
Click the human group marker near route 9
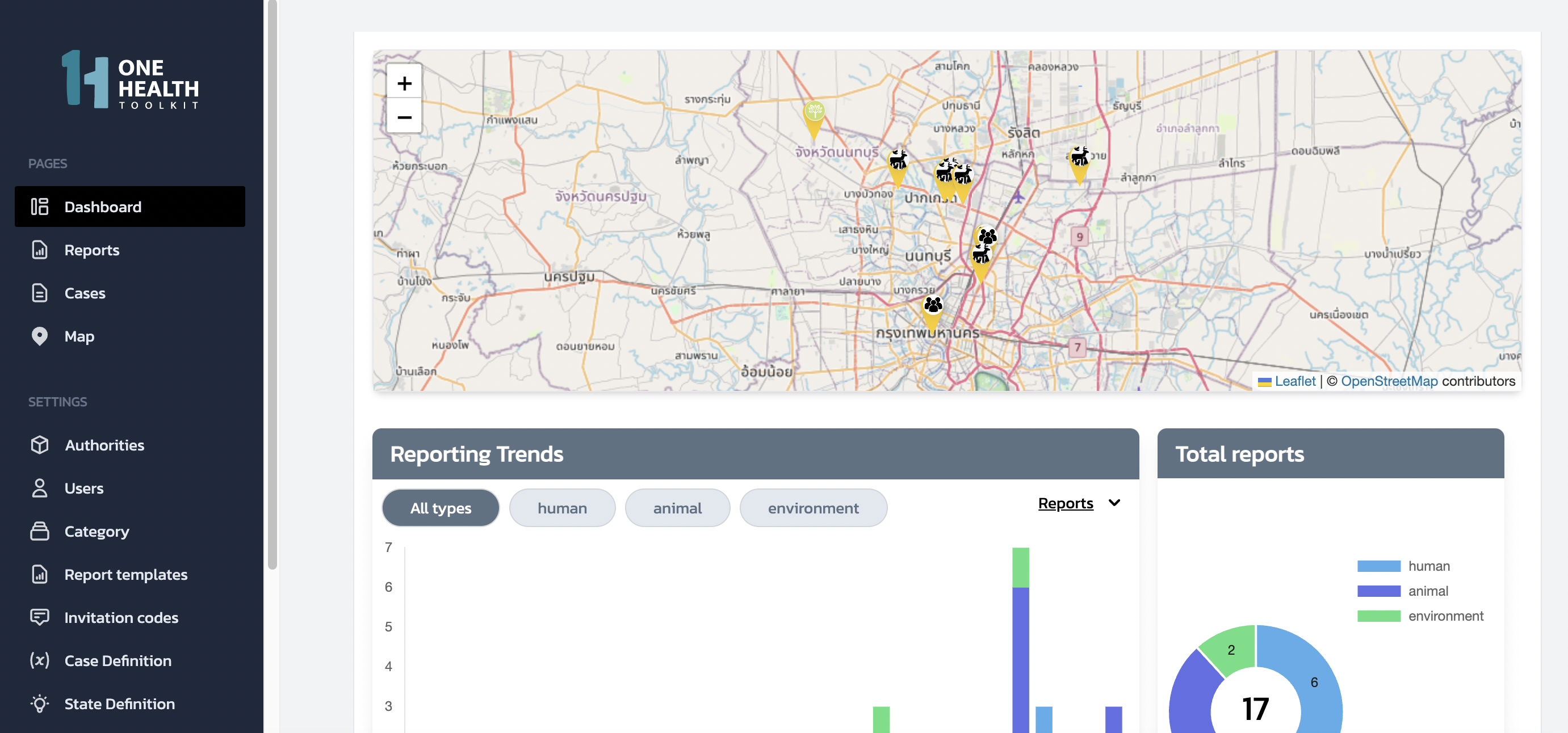[987, 236]
